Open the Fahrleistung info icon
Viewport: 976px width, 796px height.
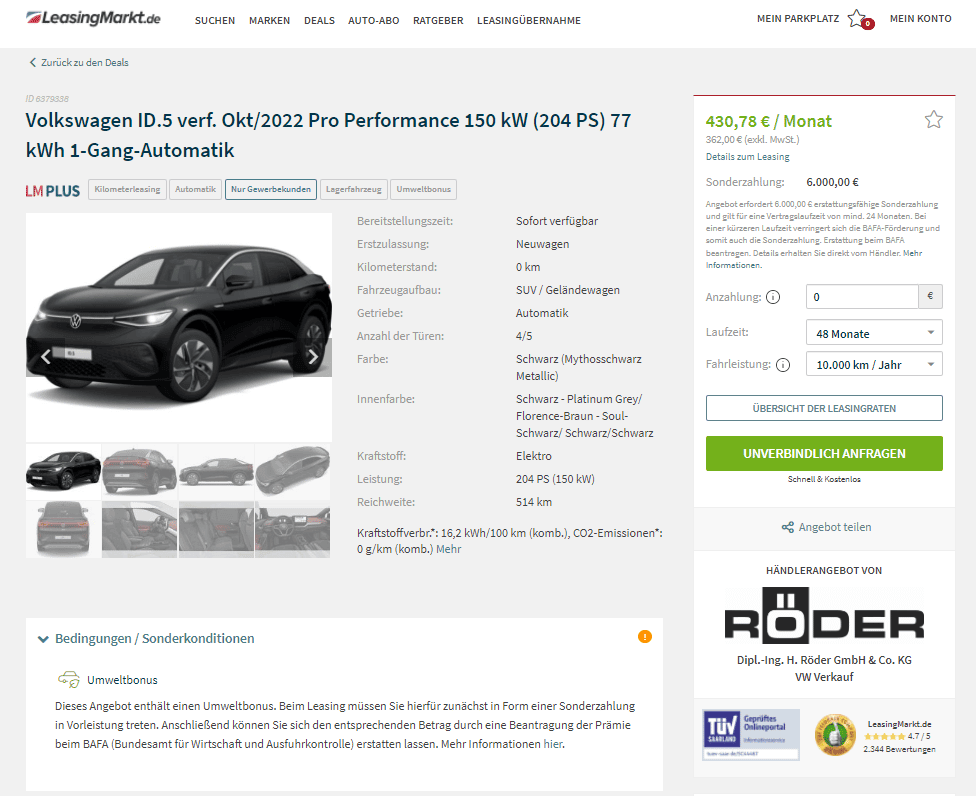pyautogui.click(x=783, y=365)
